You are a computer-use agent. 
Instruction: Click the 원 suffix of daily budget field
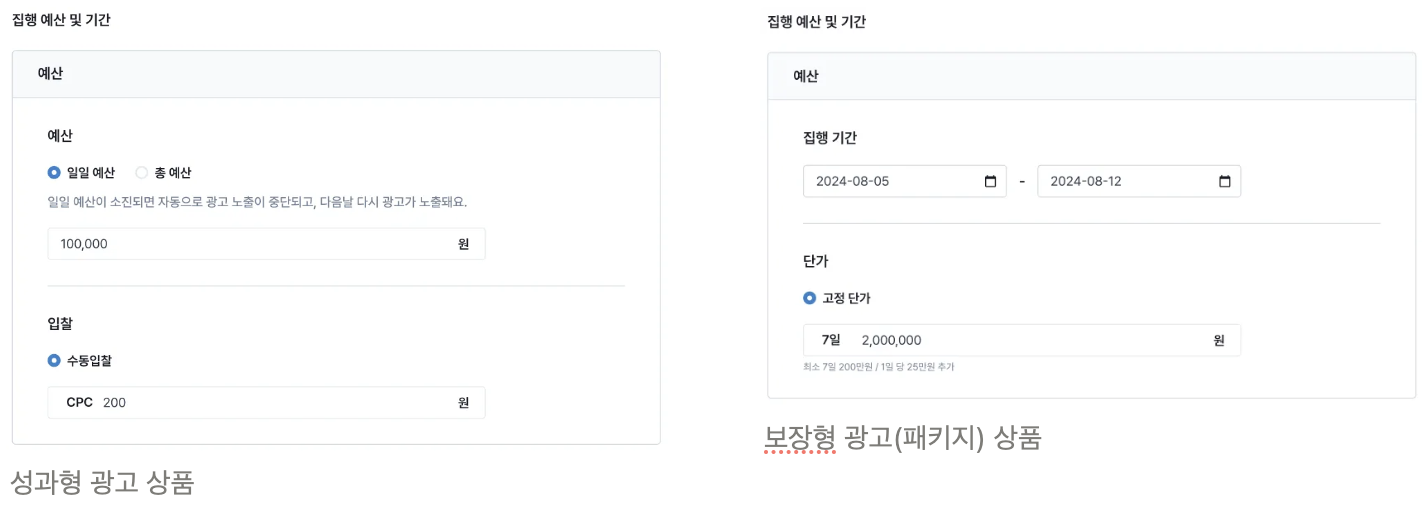click(463, 244)
